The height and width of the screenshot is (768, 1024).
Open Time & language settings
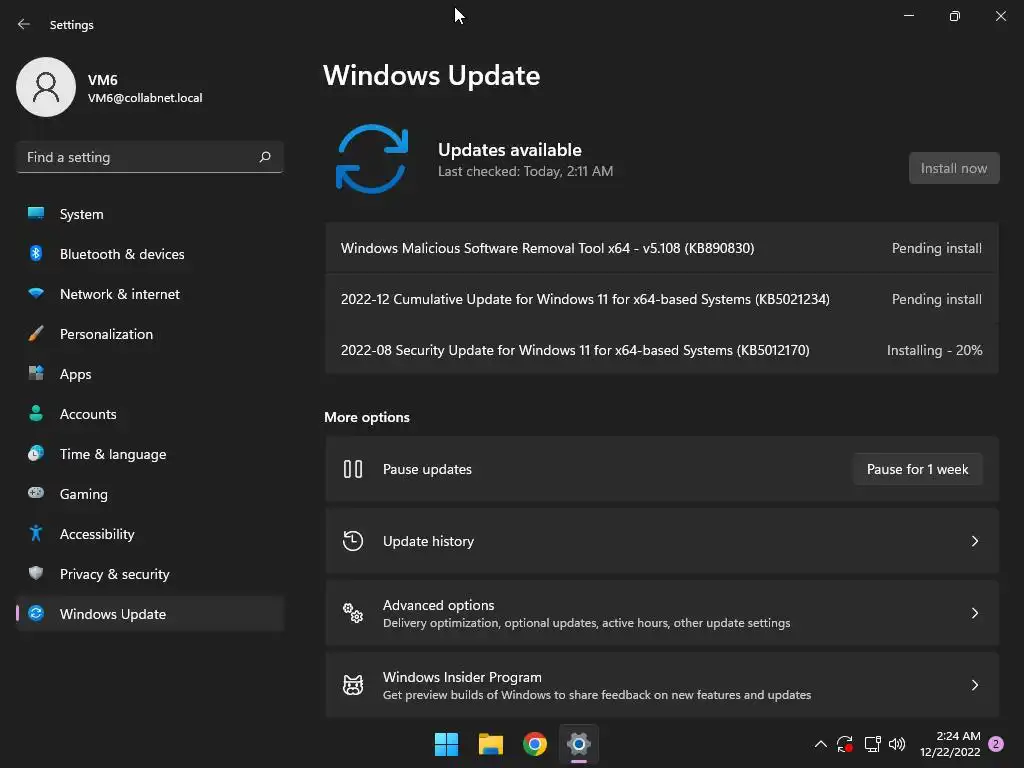pyautogui.click(x=150, y=453)
